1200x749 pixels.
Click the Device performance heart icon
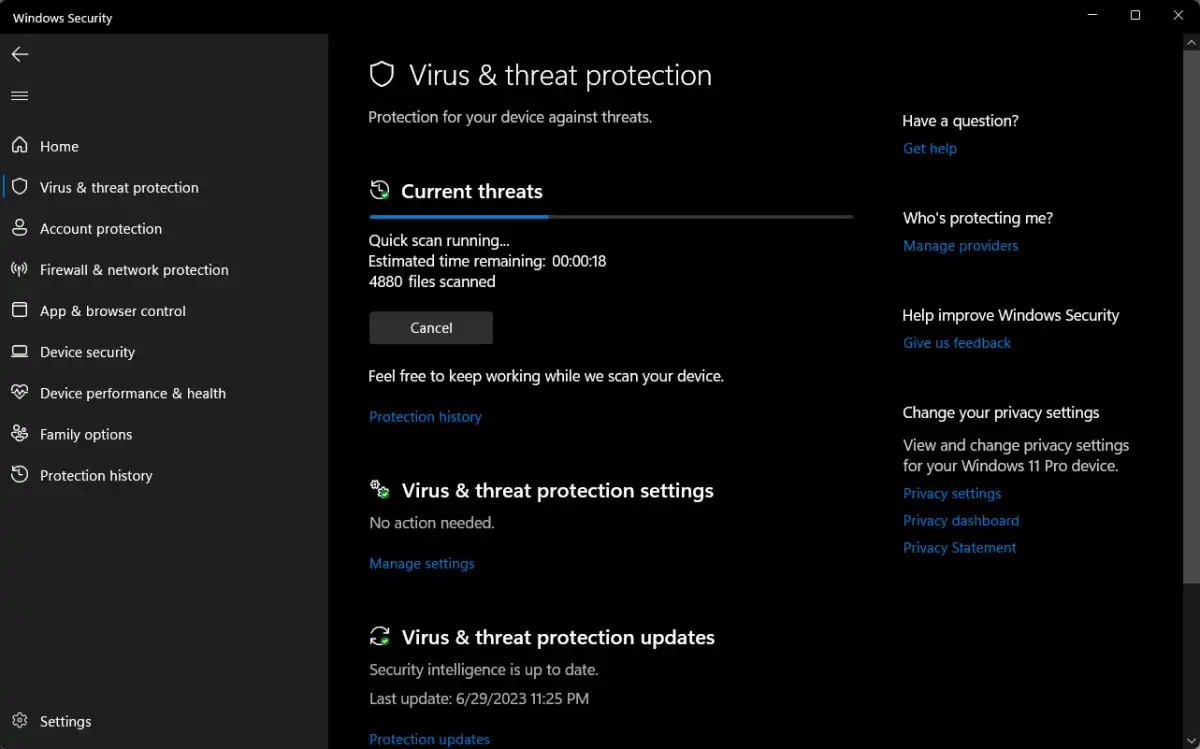[20, 393]
